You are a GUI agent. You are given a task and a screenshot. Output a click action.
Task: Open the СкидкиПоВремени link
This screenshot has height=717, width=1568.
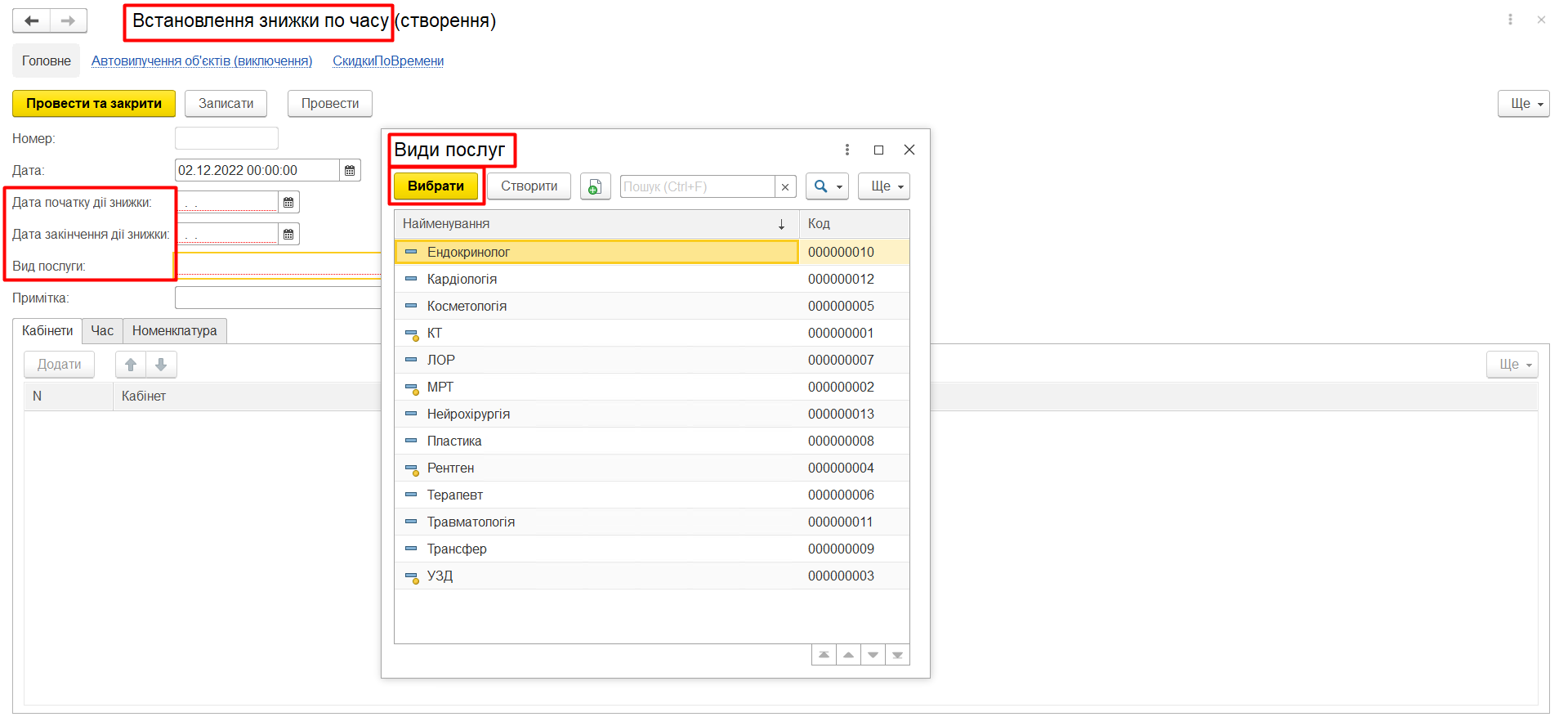(388, 61)
